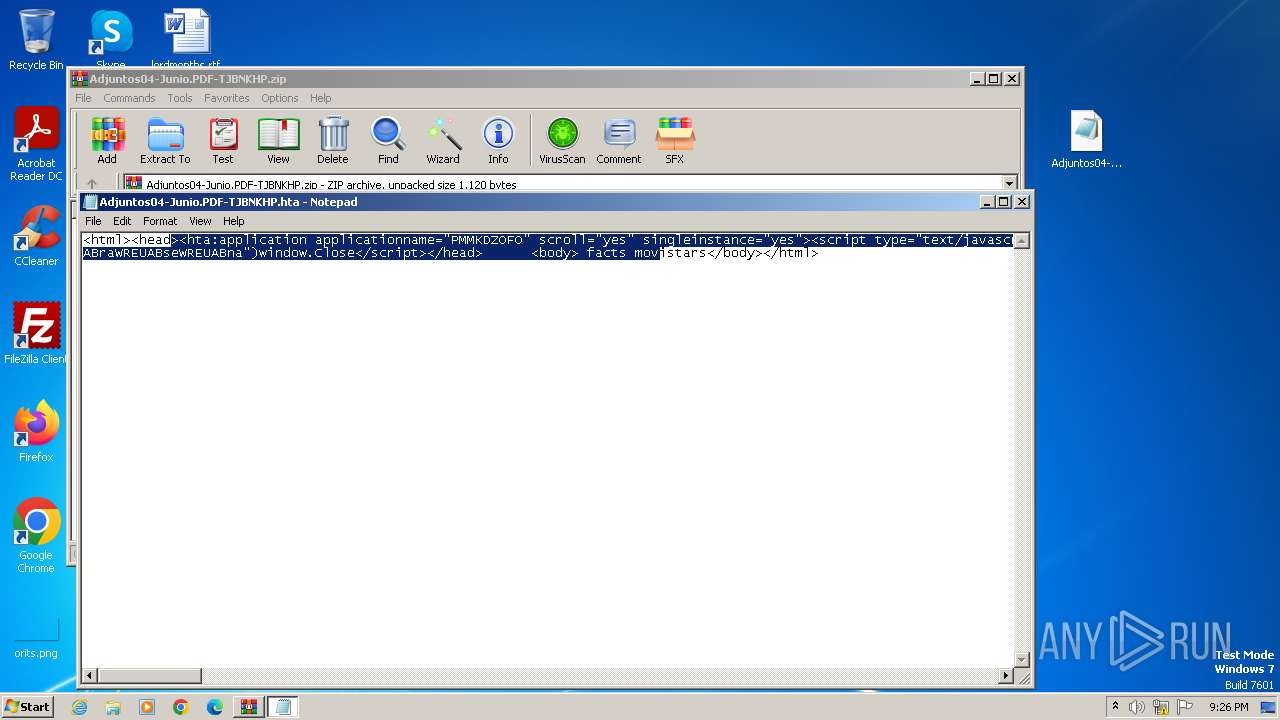This screenshot has width=1280, height=720.
Task: Click in the Notepad text area
Action: pyautogui.click(x=548, y=451)
